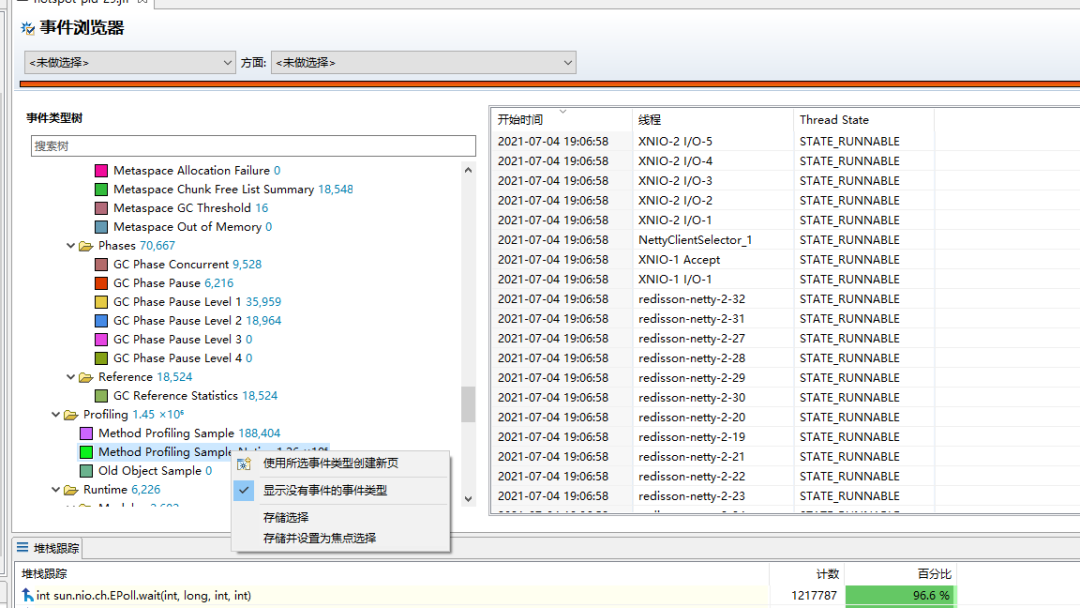Click GC Phase Pause Level 3 magenta icon
Screen dimensions: 1080x608
point(101,339)
